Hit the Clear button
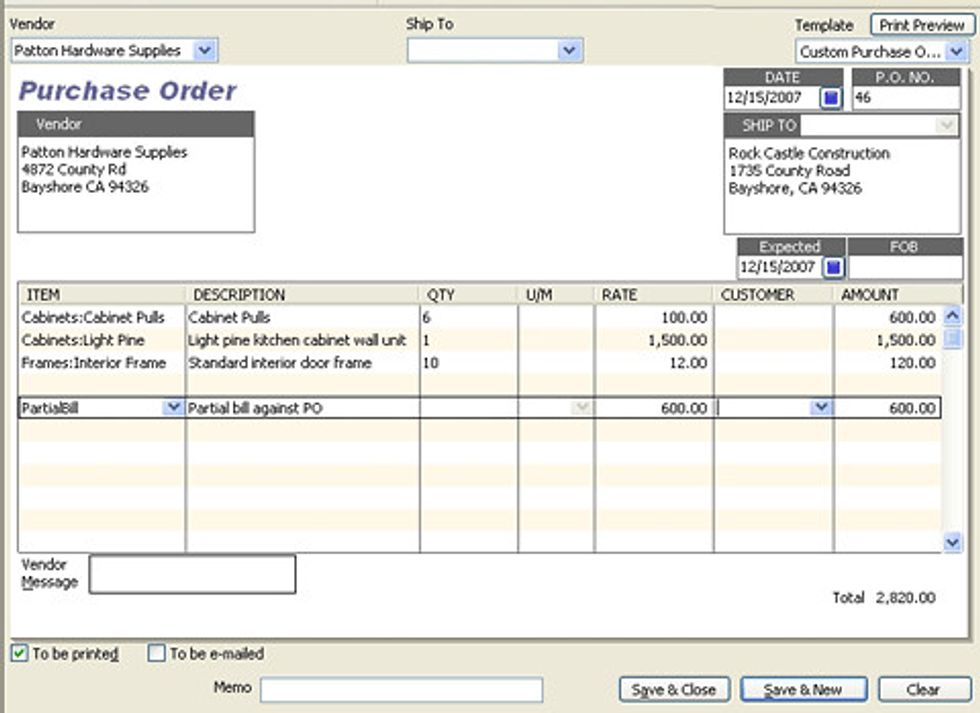980x713 pixels. pos(922,689)
